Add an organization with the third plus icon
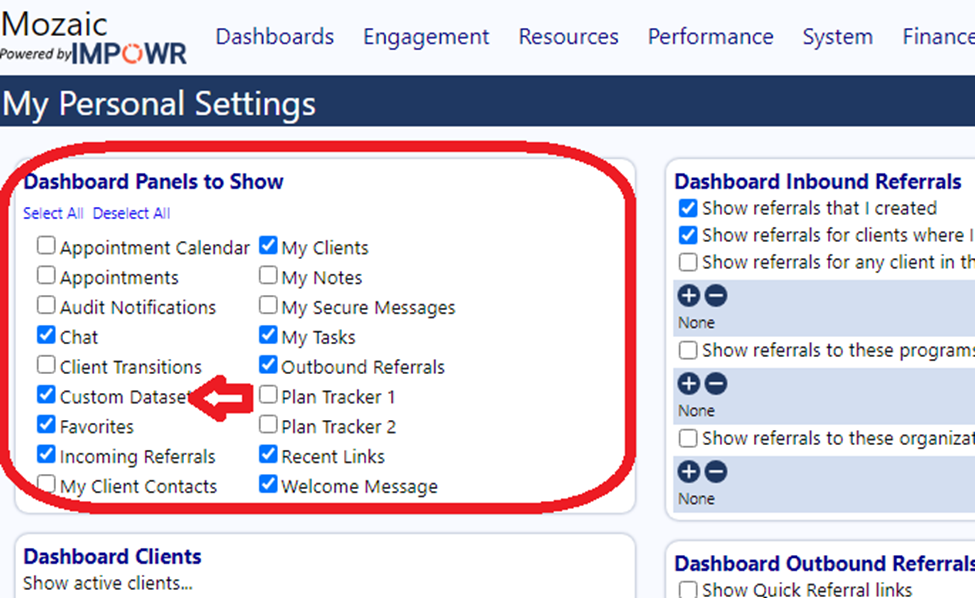This screenshot has width=975, height=598. tap(688, 472)
